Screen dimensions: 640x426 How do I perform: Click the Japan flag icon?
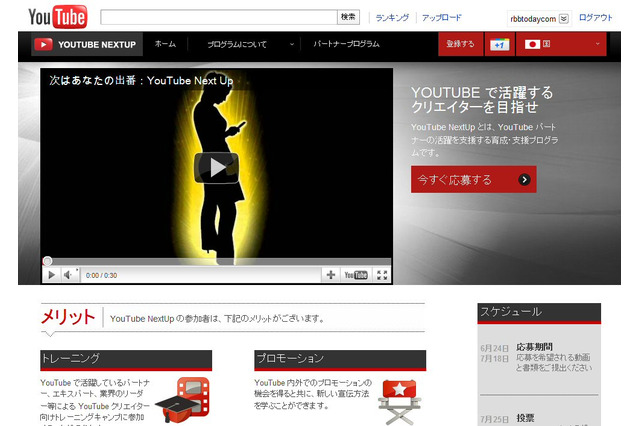tap(532, 44)
